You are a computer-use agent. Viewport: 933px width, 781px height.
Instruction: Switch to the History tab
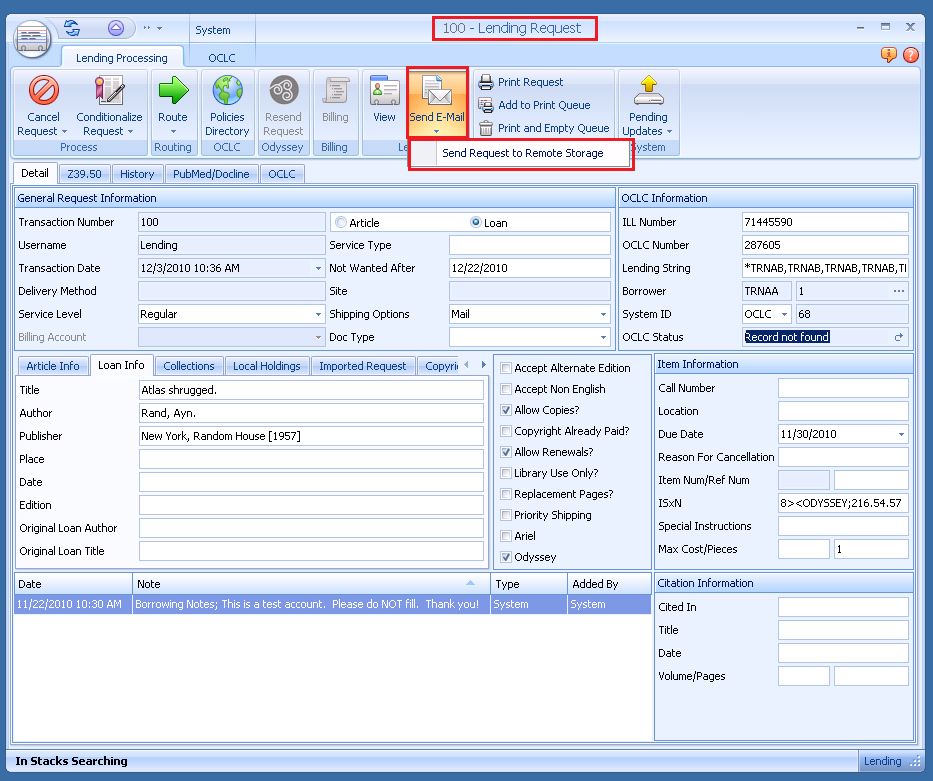137,174
